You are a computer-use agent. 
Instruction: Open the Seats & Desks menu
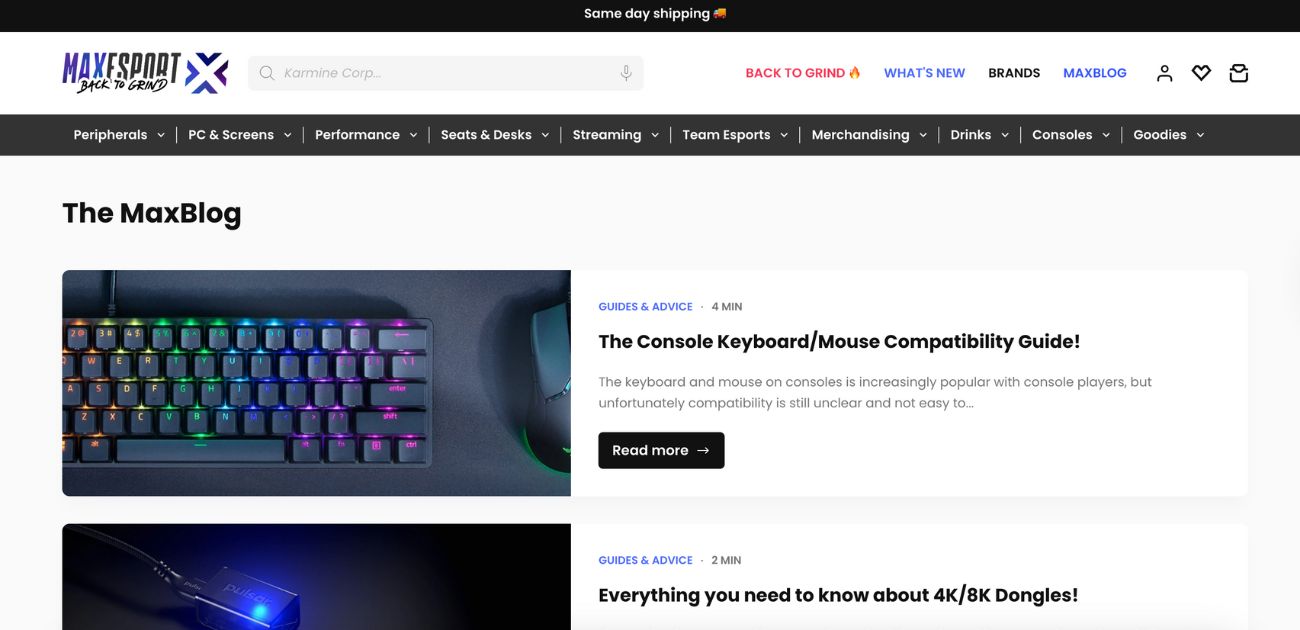pos(486,135)
